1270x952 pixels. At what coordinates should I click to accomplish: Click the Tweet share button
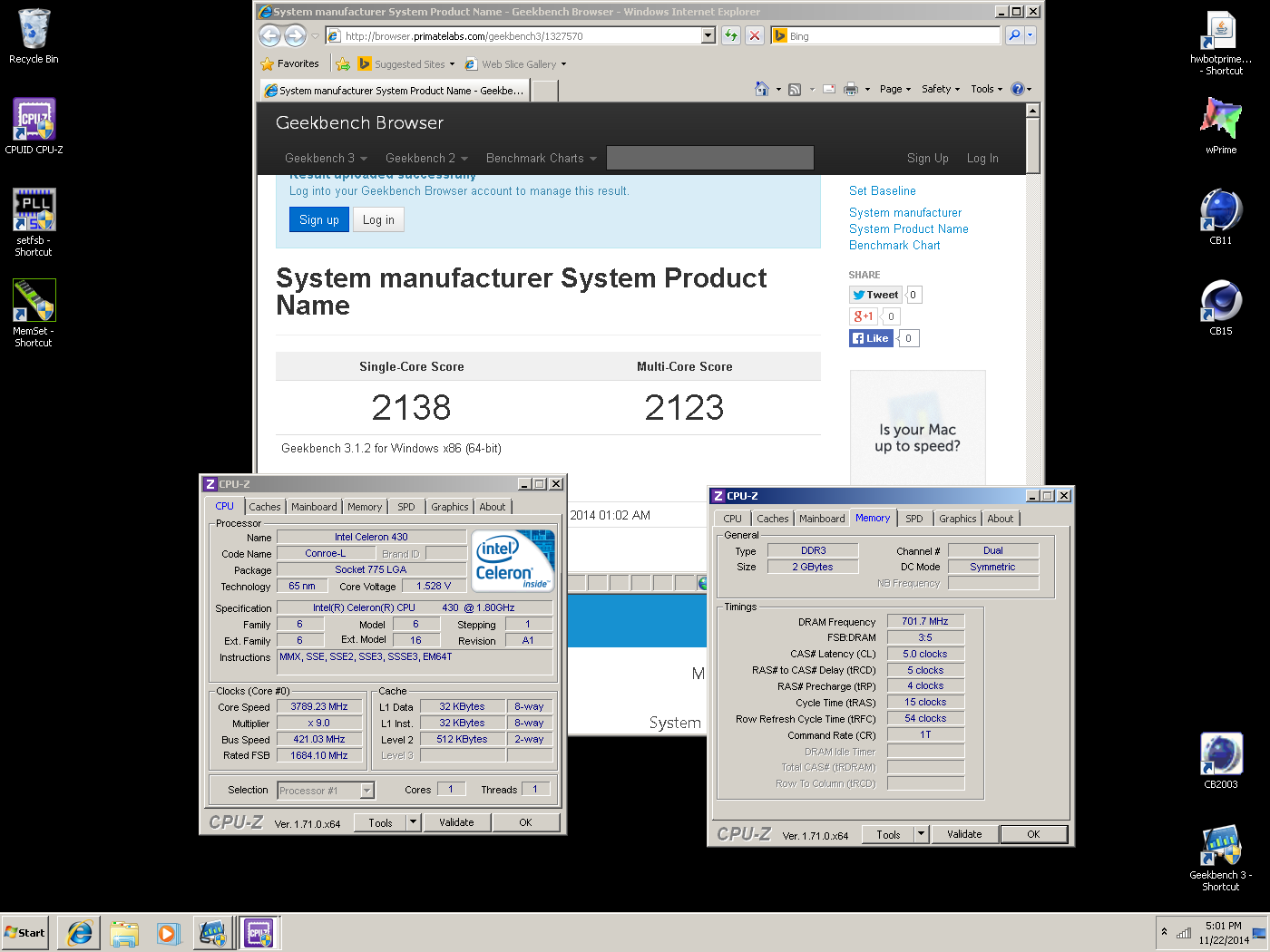(x=875, y=295)
